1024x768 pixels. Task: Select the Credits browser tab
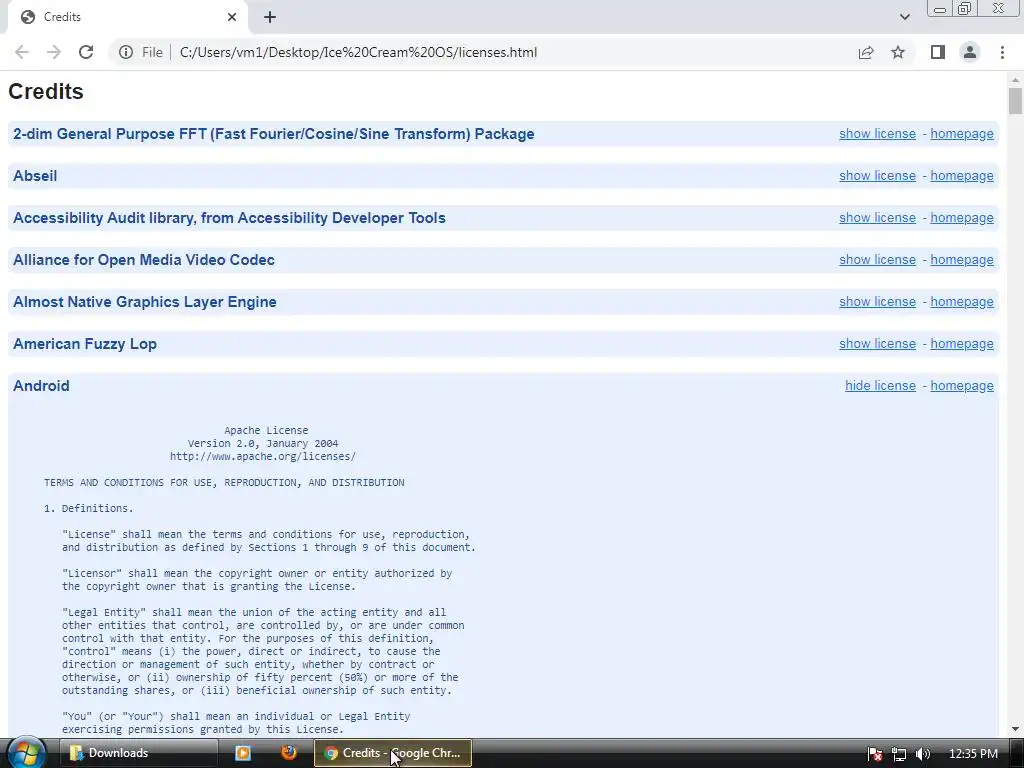click(x=127, y=17)
